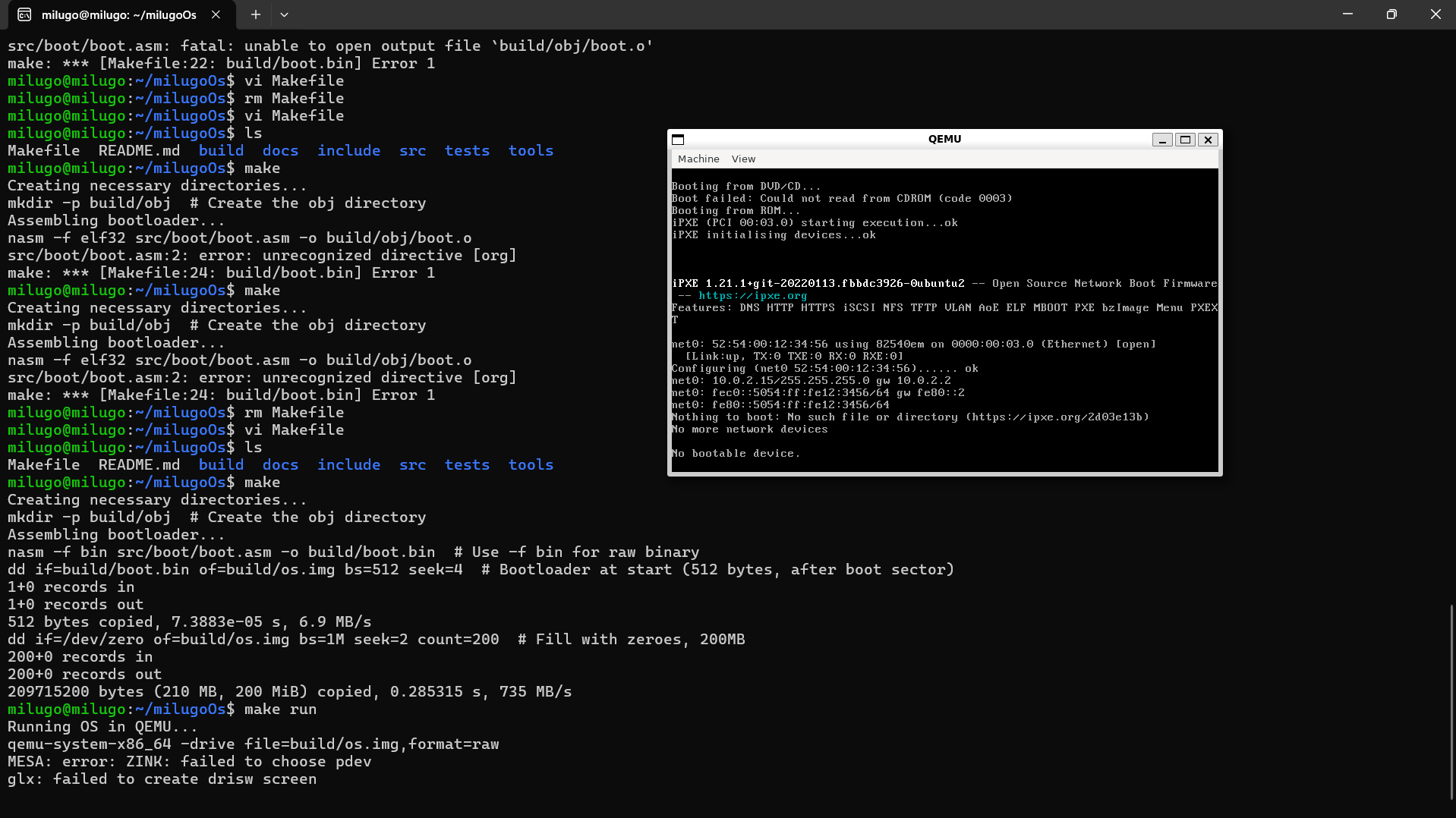Restore down the terminal window
1456x818 pixels.
pyautogui.click(x=1391, y=14)
